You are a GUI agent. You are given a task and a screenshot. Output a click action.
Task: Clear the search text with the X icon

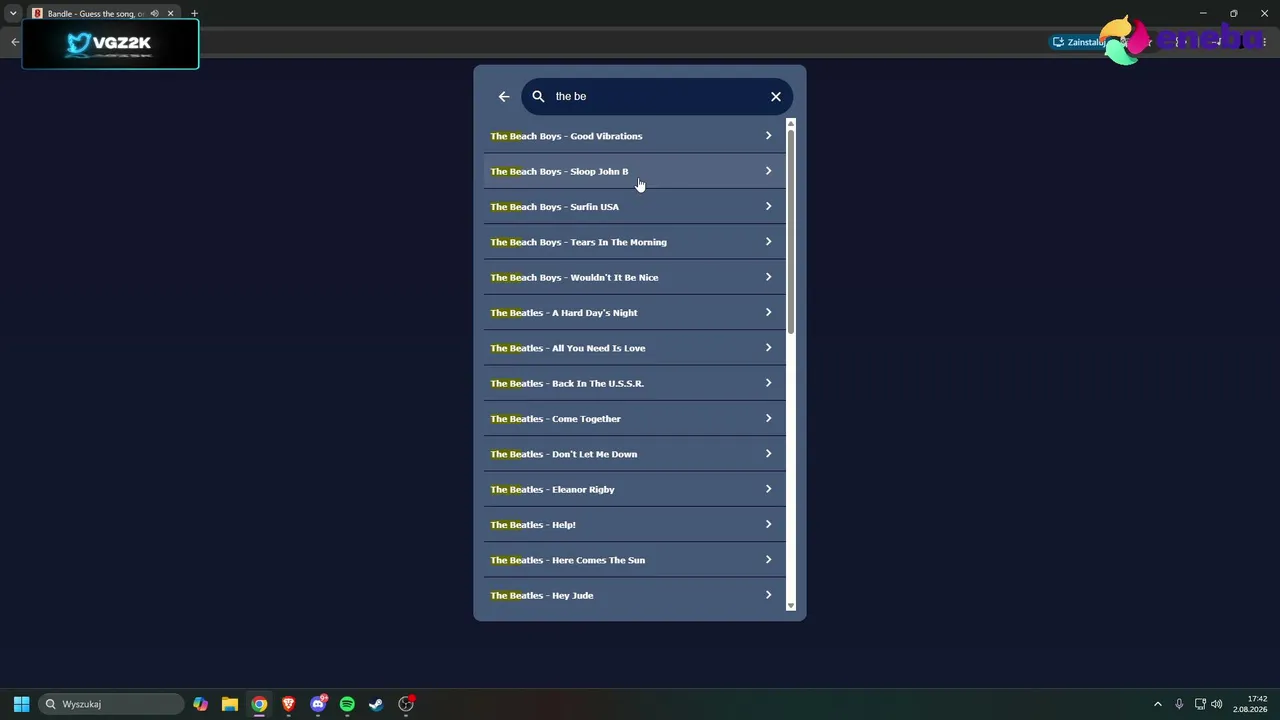point(776,96)
